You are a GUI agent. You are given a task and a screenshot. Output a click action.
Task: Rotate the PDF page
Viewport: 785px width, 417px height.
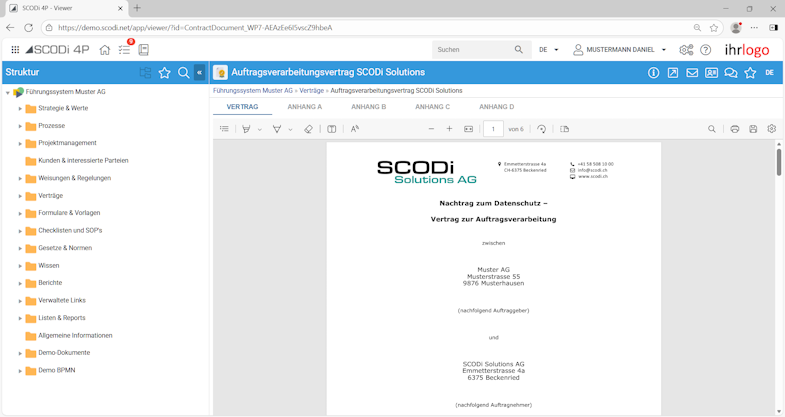(541, 129)
